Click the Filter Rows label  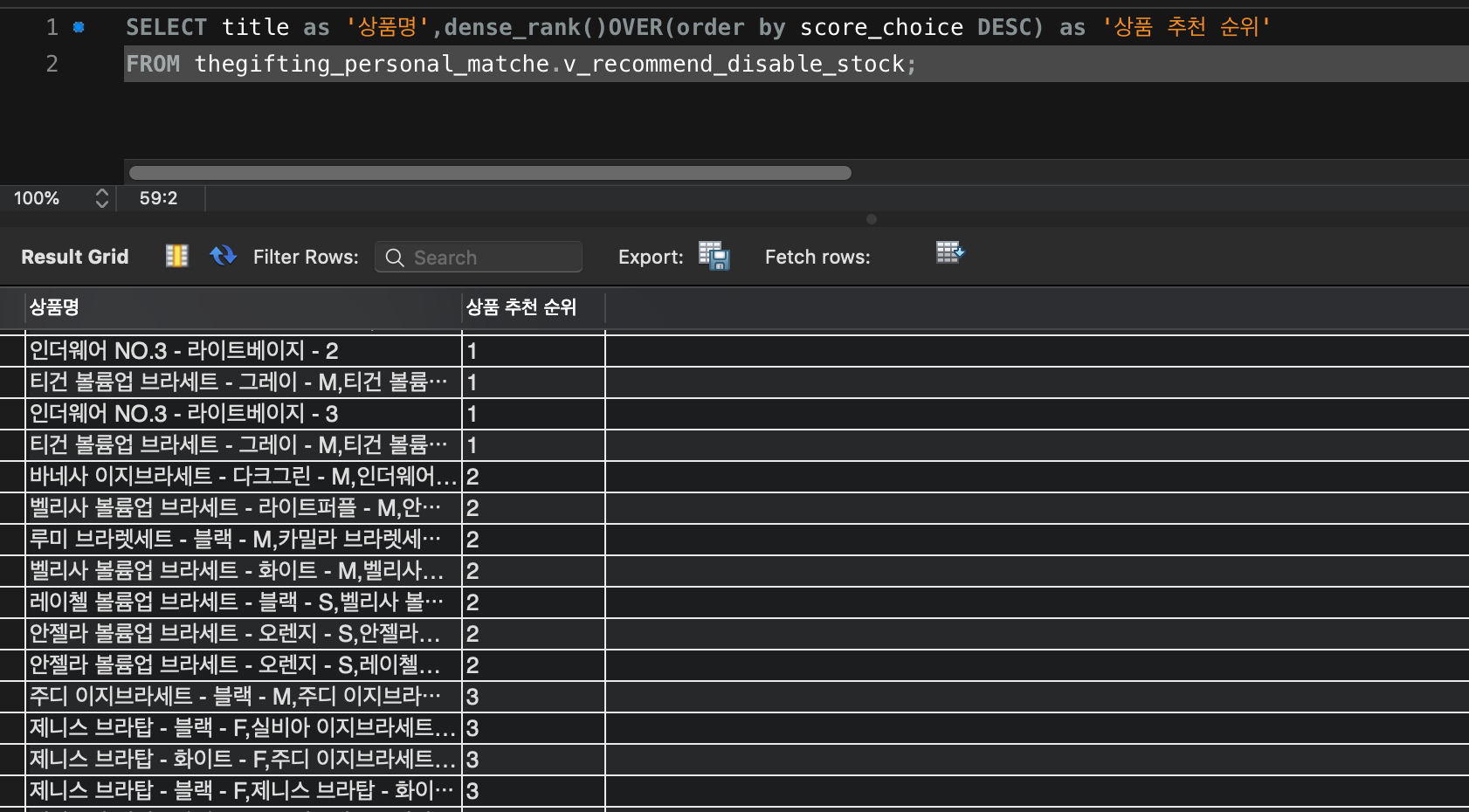pos(306,257)
